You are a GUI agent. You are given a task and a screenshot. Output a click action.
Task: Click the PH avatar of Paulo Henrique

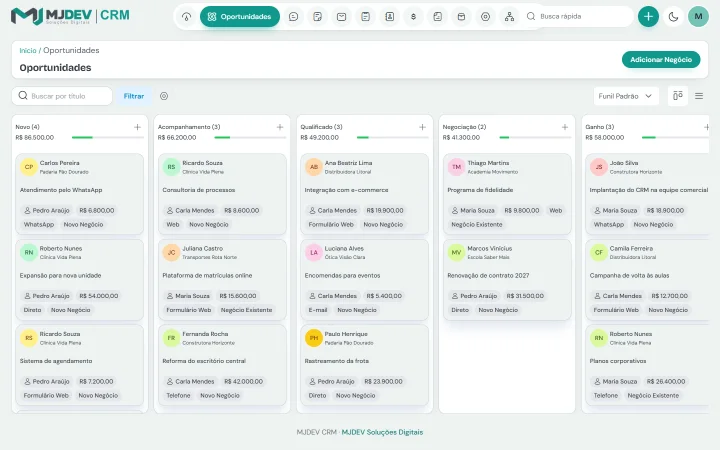(314, 338)
